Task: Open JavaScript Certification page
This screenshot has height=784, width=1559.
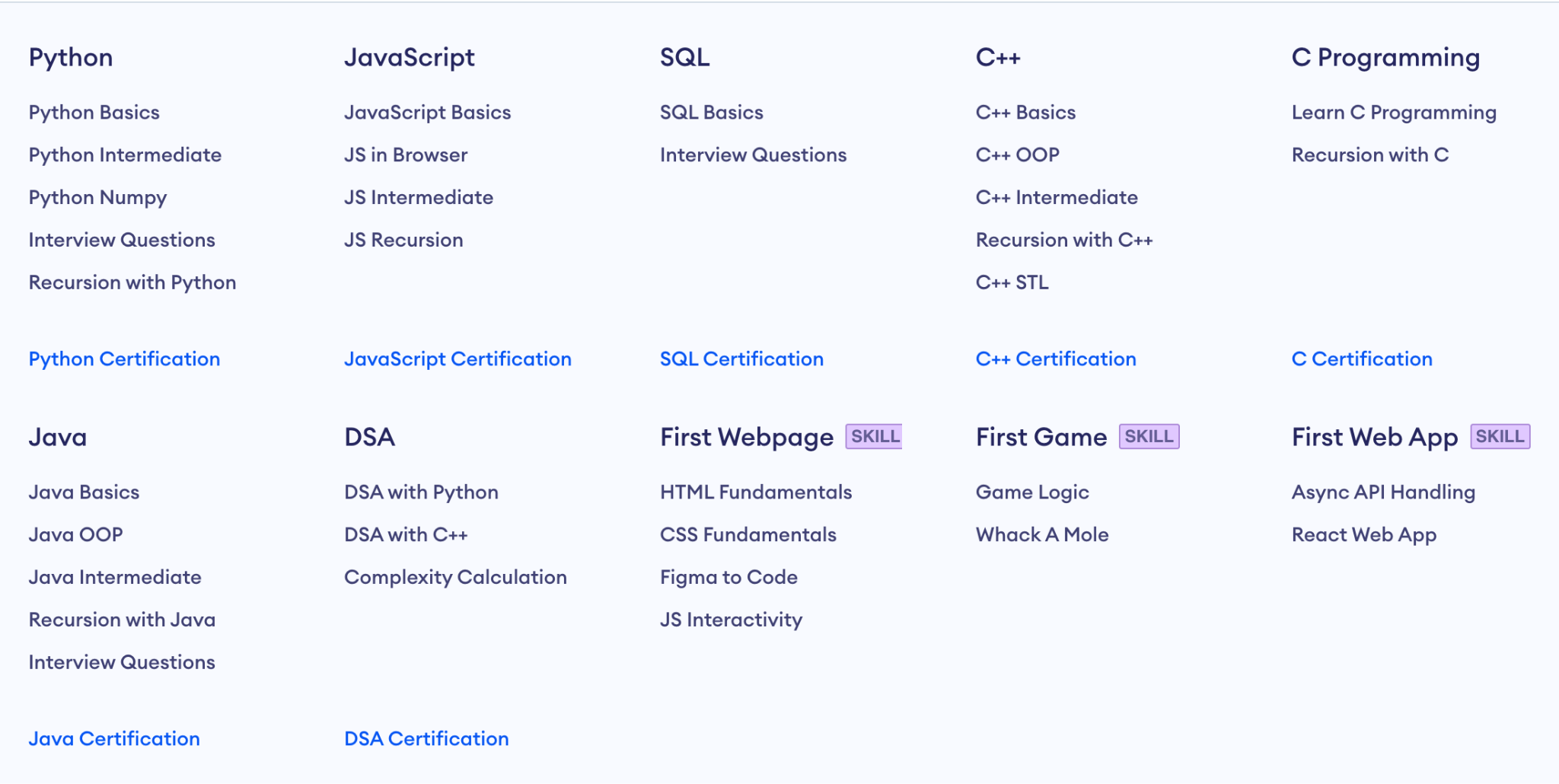Action: click(458, 359)
